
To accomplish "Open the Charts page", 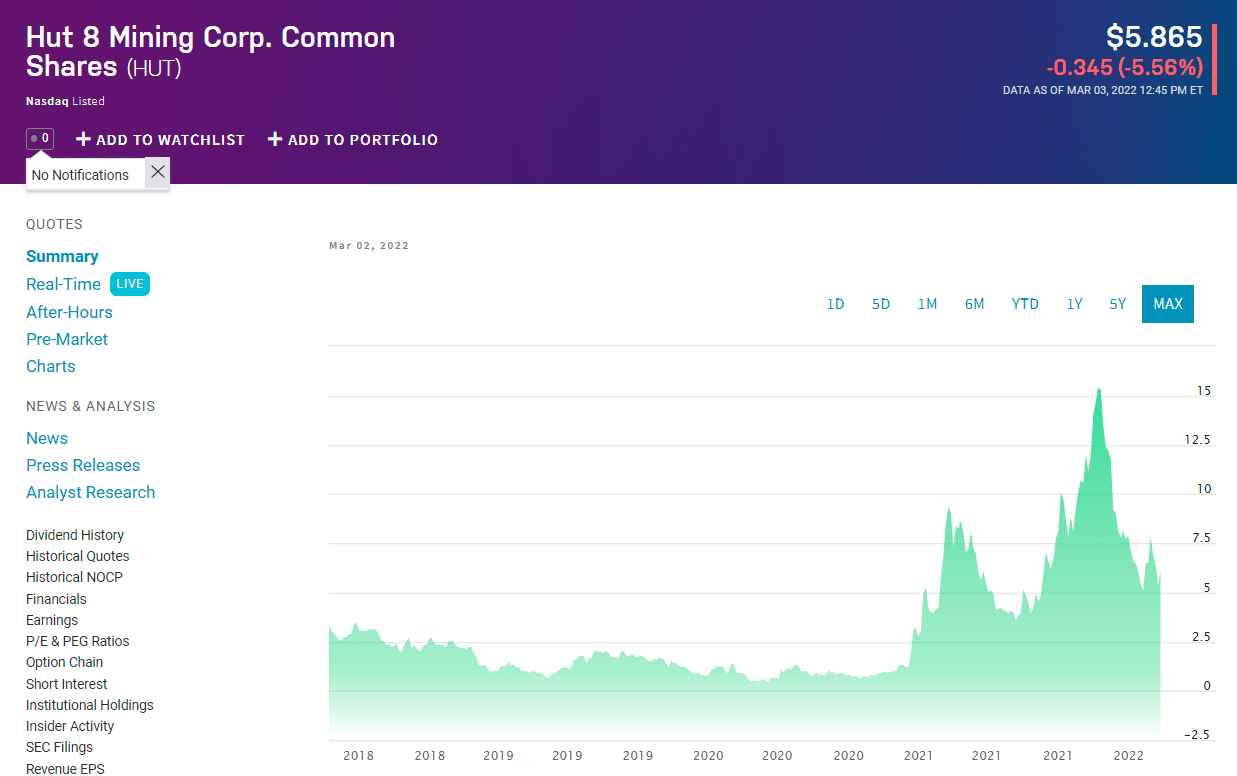I will [x=51, y=366].
